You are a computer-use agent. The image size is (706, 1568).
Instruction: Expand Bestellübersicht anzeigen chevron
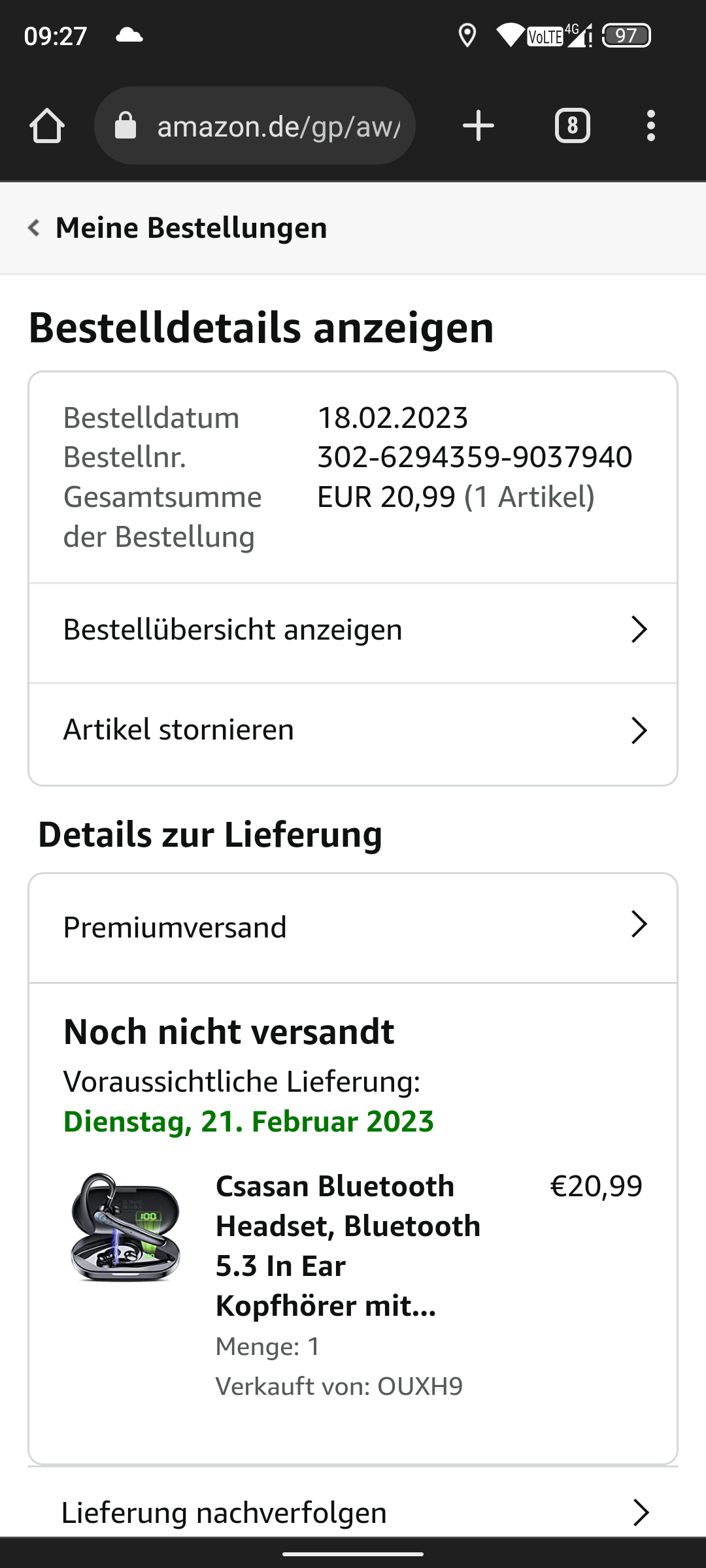click(x=639, y=630)
